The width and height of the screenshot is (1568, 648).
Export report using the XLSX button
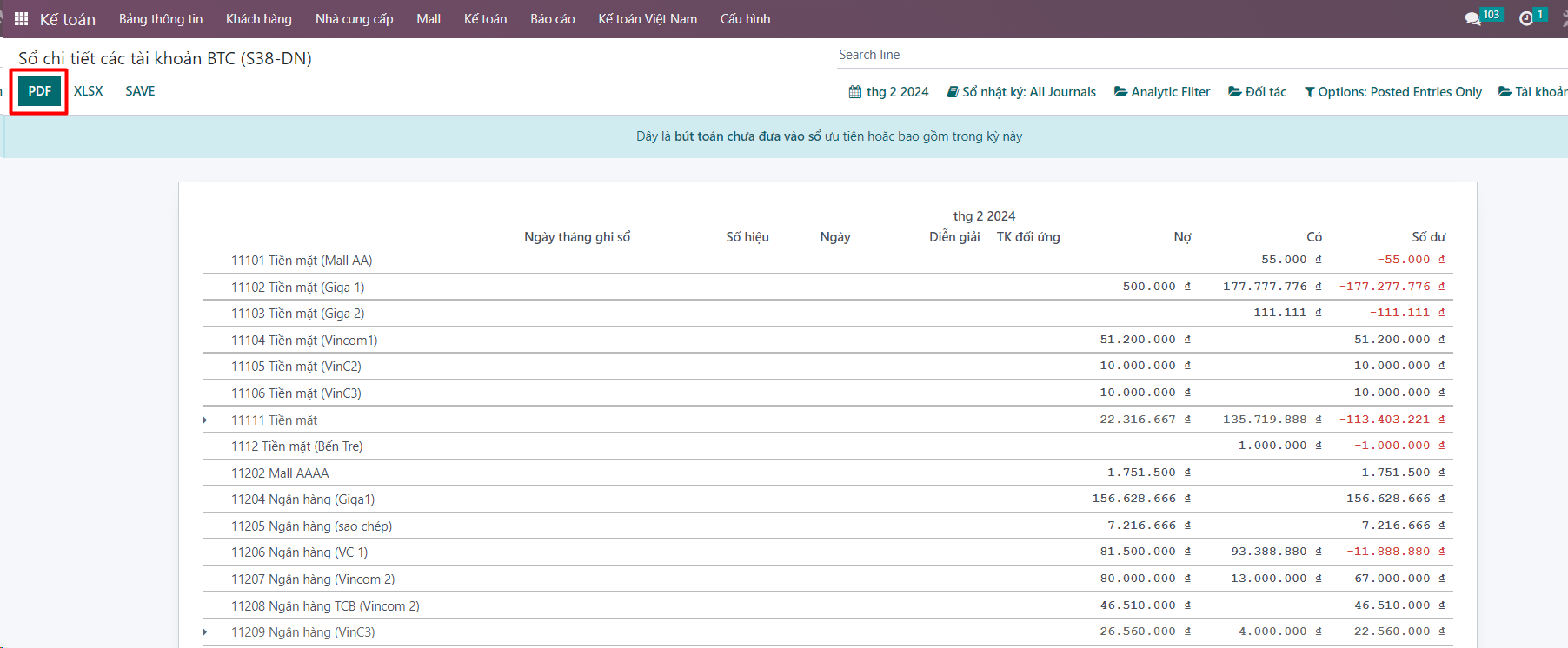(x=88, y=91)
